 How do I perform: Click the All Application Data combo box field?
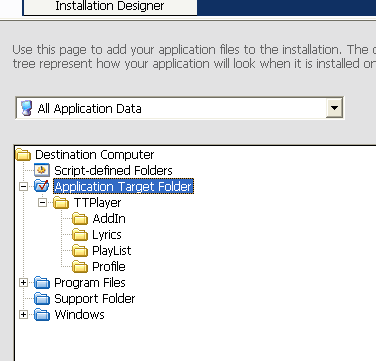pyautogui.click(x=180, y=108)
